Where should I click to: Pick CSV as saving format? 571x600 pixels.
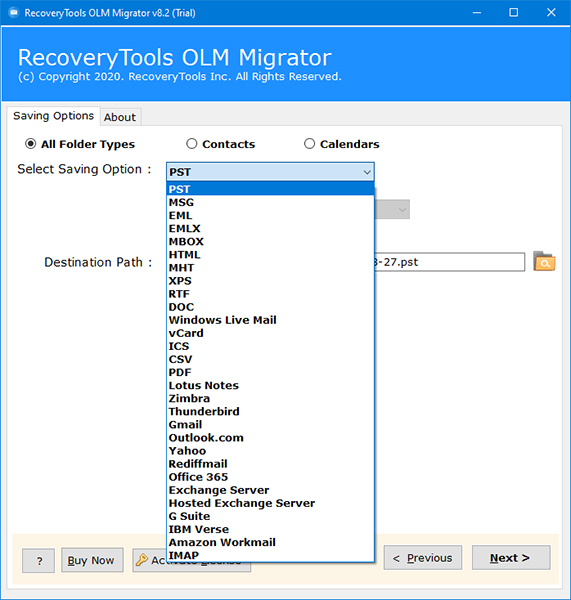[270, 359]
